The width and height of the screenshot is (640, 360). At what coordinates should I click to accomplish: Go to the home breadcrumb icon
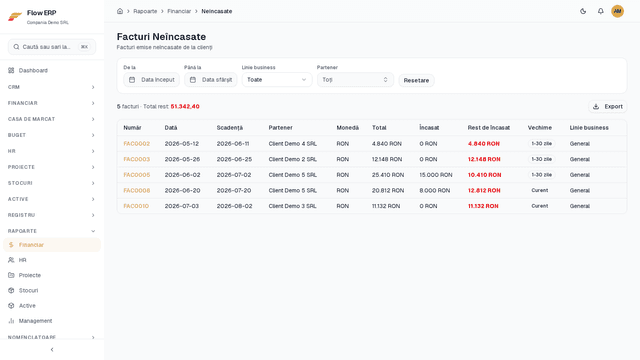[x=120, y=11]
